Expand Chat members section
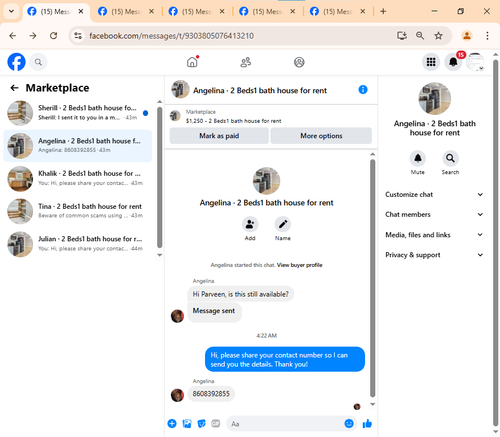 pos(434,215)
